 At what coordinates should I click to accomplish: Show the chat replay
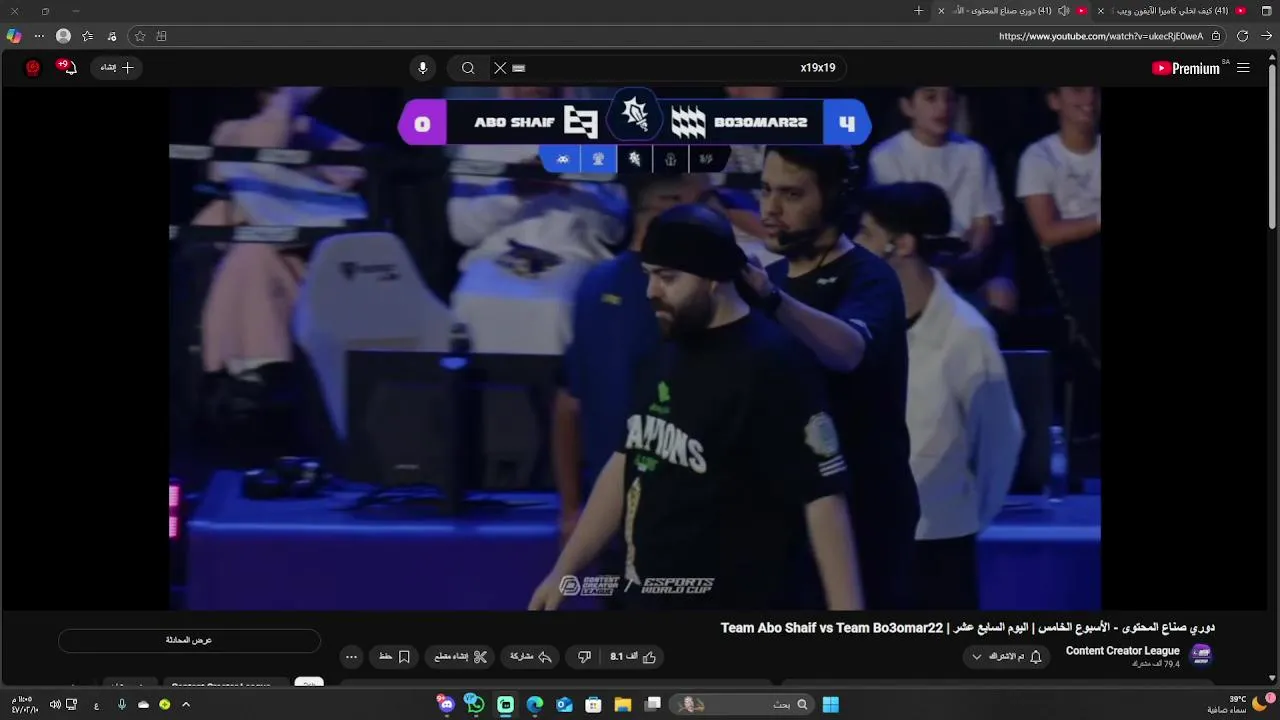coord(189,640)
